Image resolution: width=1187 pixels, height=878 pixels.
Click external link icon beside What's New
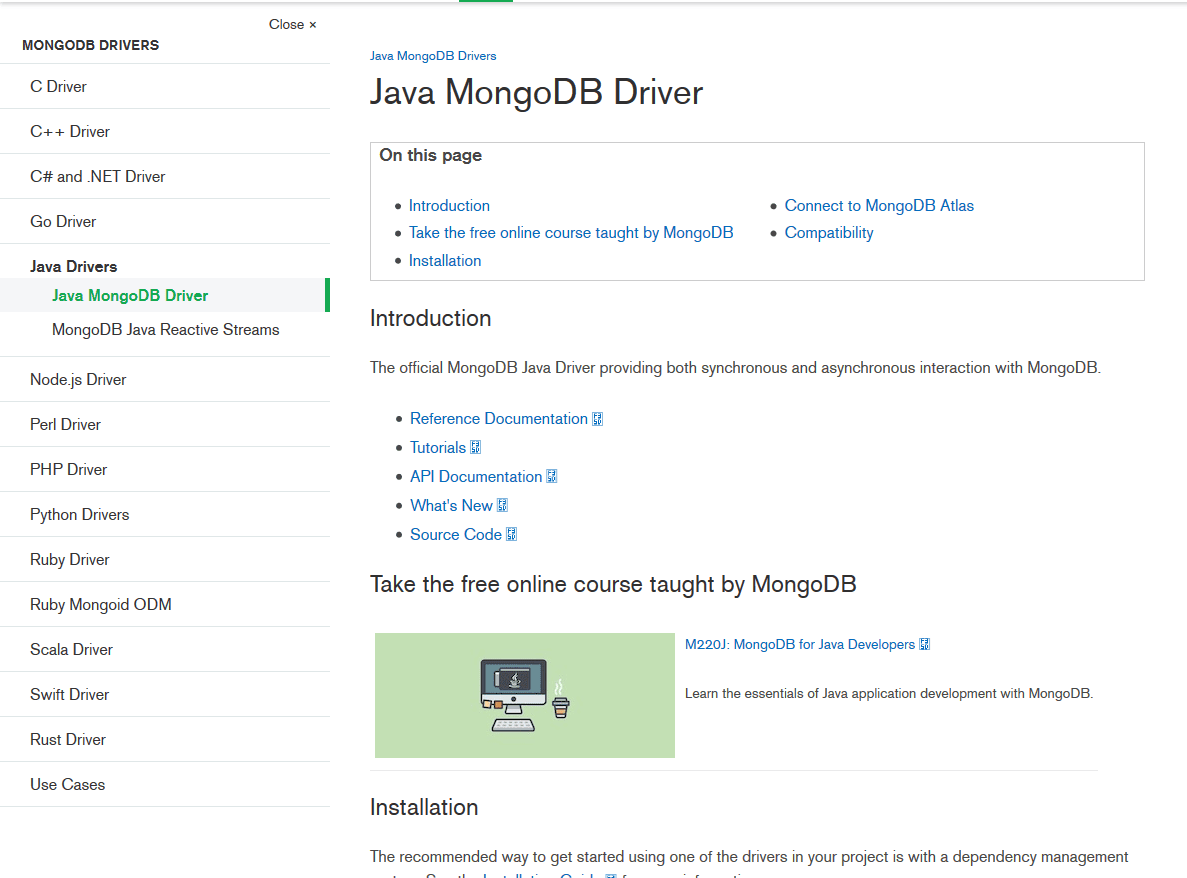pos(503,506)
